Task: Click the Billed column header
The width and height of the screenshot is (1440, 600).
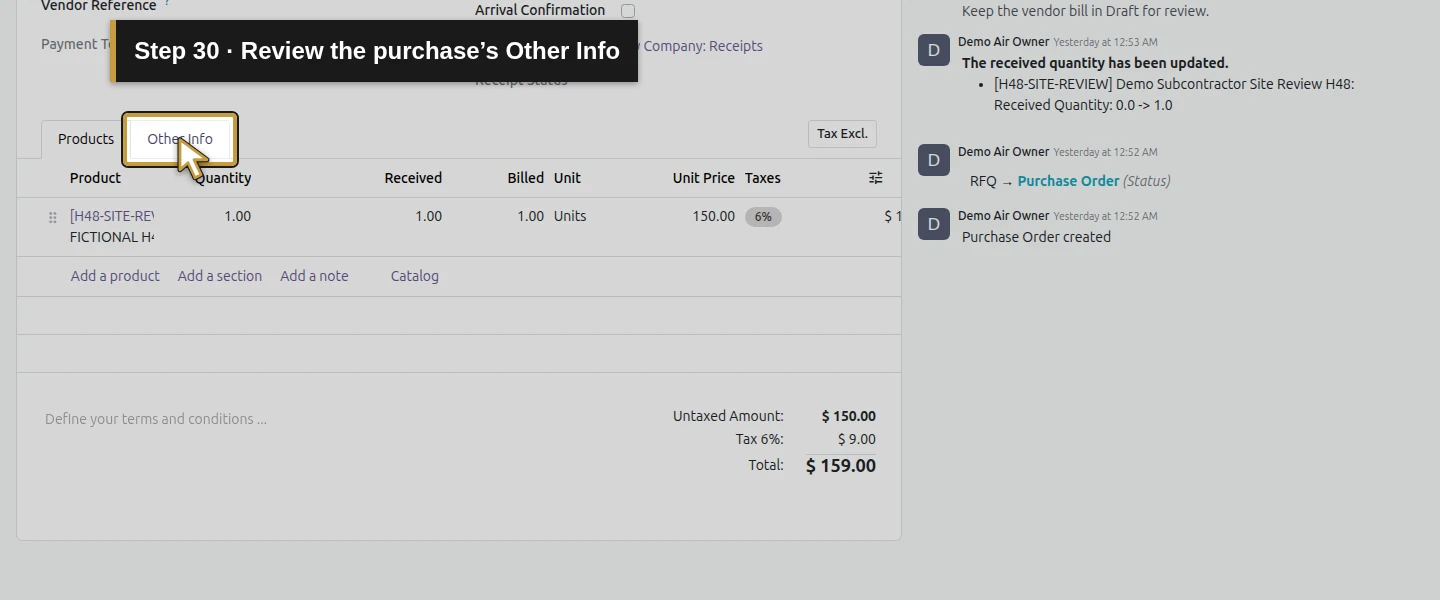Action: click(x=525, y=178)
